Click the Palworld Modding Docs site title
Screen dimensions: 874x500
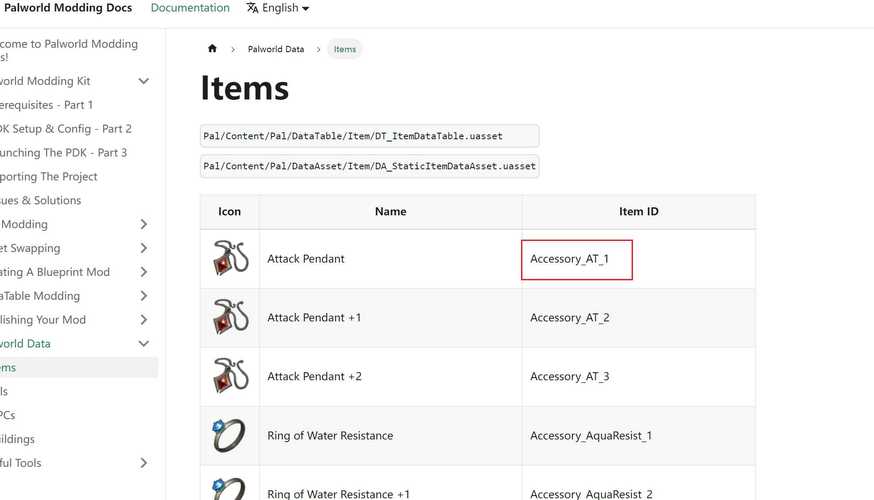click(x=68, y=8)
